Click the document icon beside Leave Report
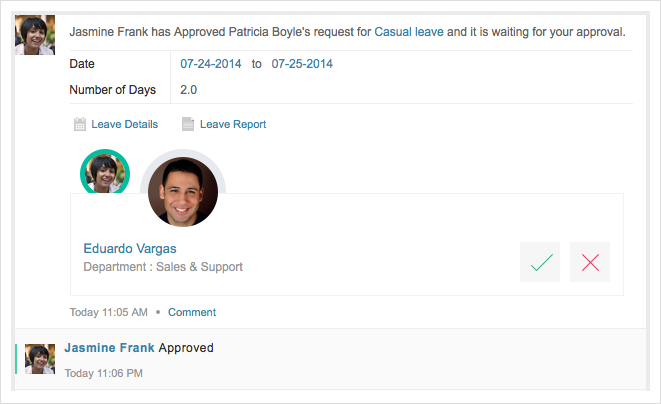Viewport: 661px width, 404px height. 188,125
